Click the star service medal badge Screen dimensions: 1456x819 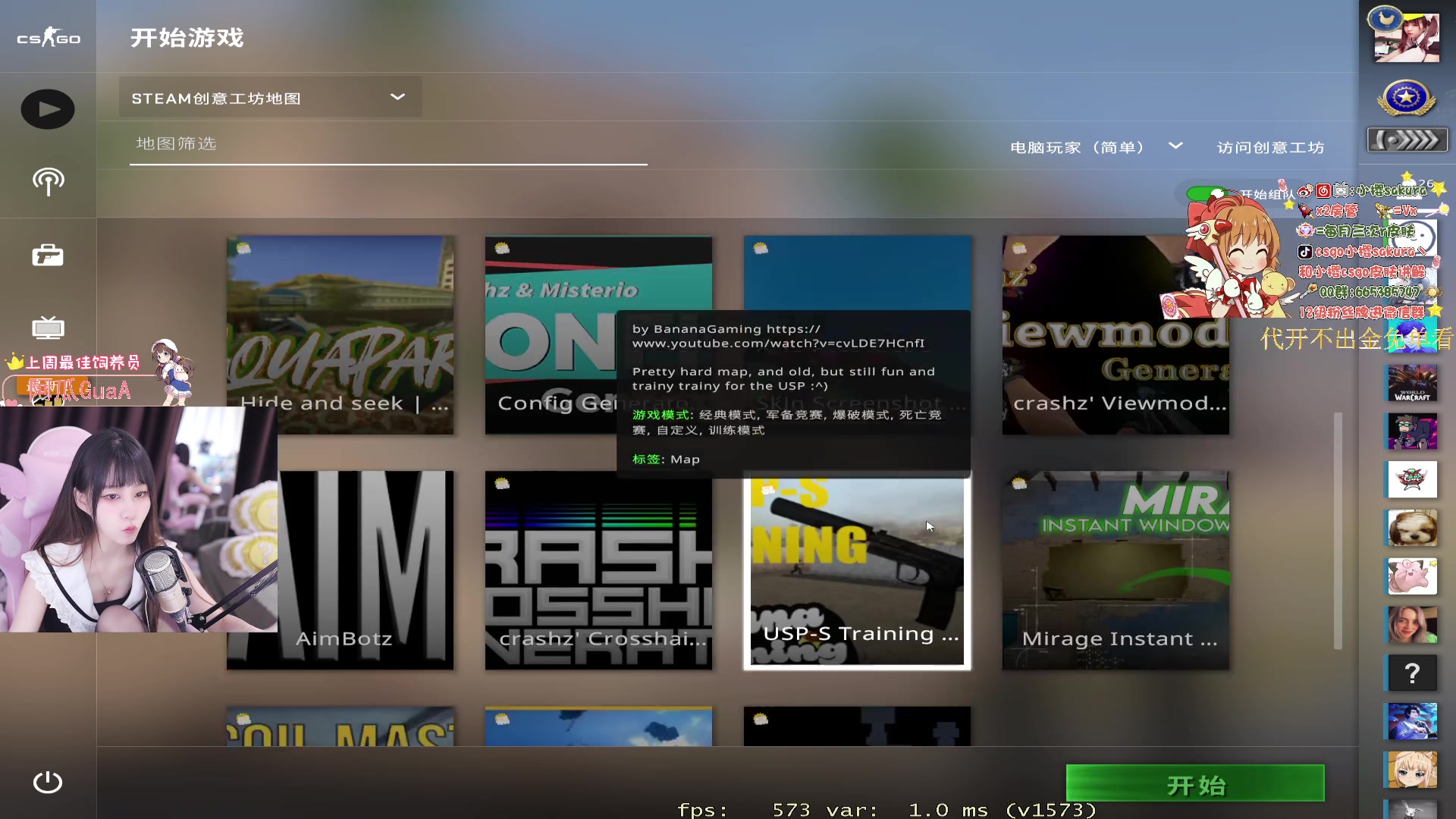pos(1407,99)
